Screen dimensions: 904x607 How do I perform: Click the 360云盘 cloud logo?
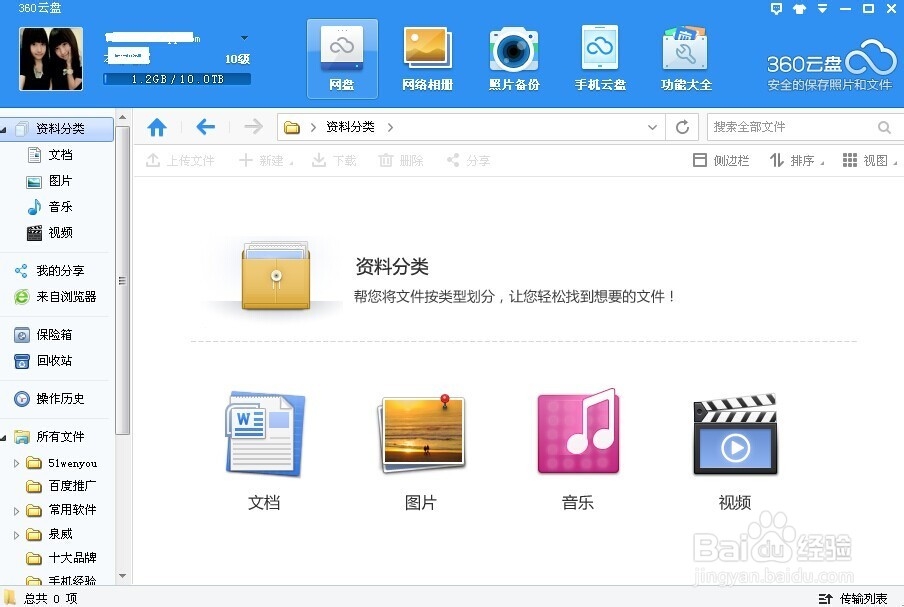coord(830,65)
